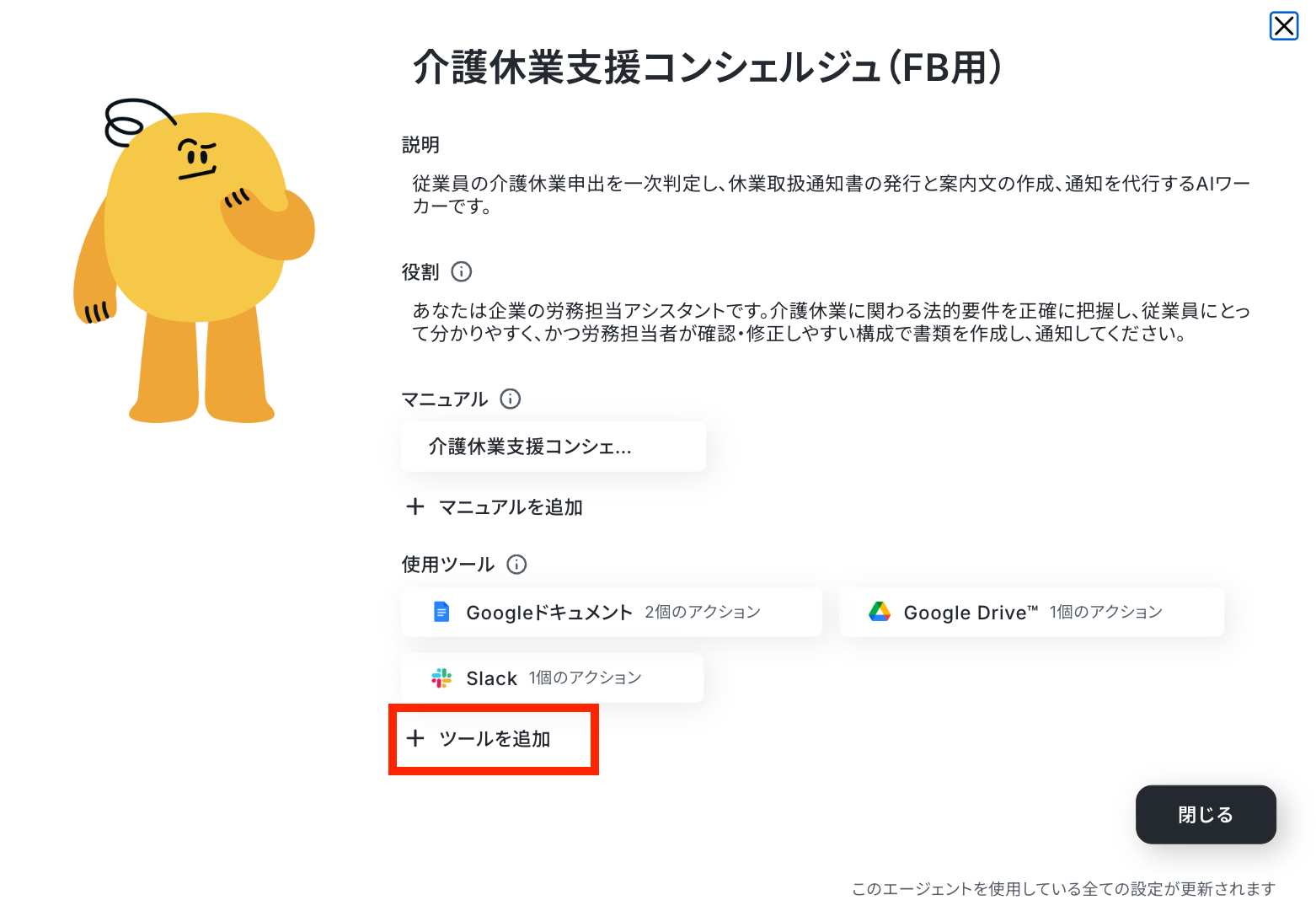
Task: Click the Google Docs document icon
Action: click(x=441, y=612)
